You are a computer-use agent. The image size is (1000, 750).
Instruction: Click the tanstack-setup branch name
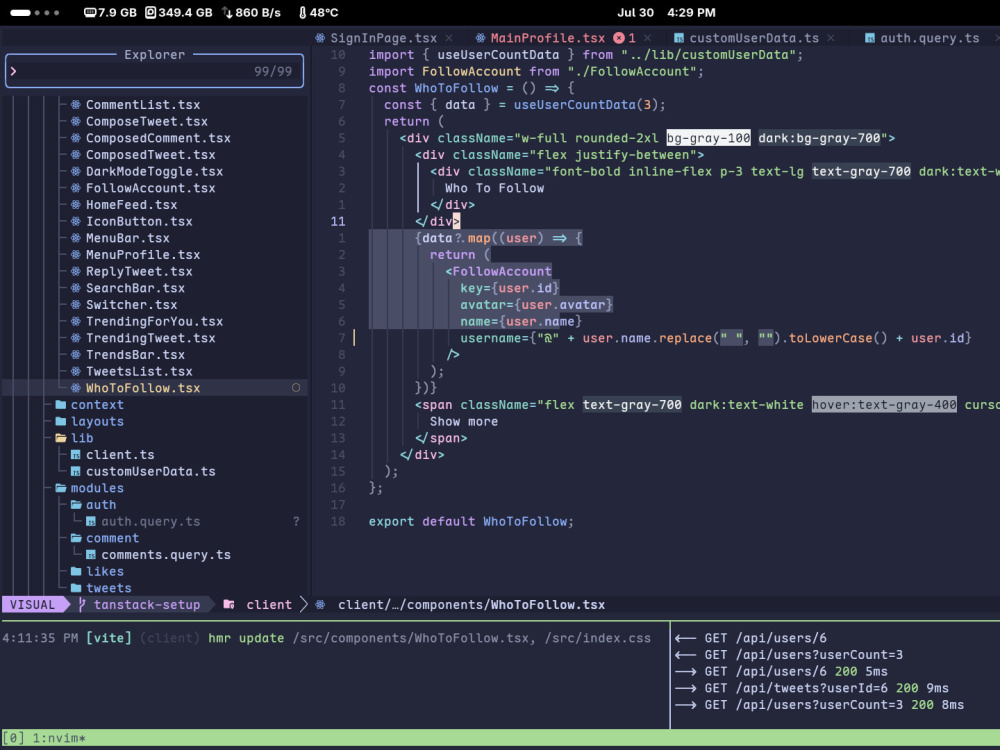(147, 605)
